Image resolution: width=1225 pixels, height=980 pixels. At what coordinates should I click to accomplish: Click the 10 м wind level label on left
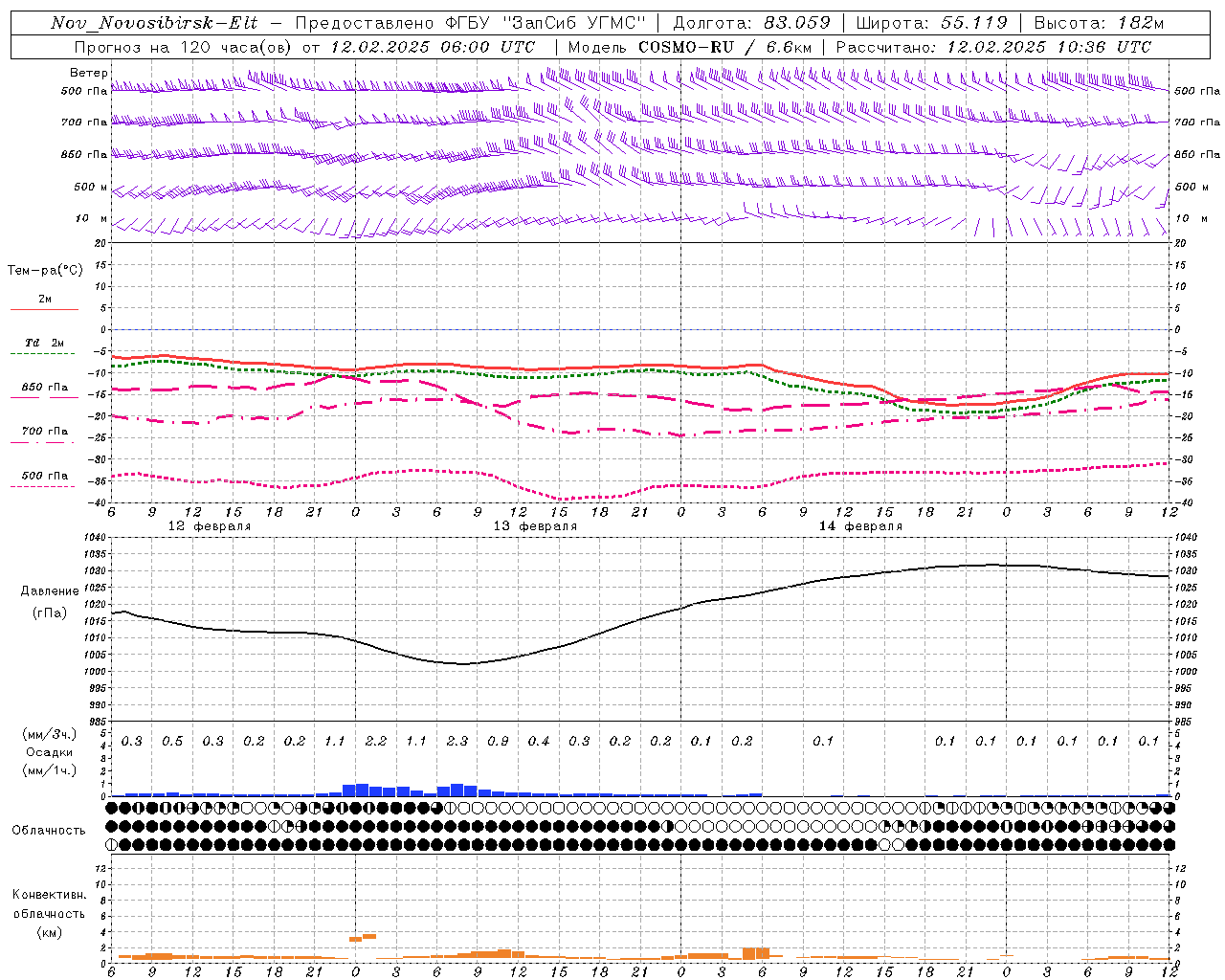point(91,218)
